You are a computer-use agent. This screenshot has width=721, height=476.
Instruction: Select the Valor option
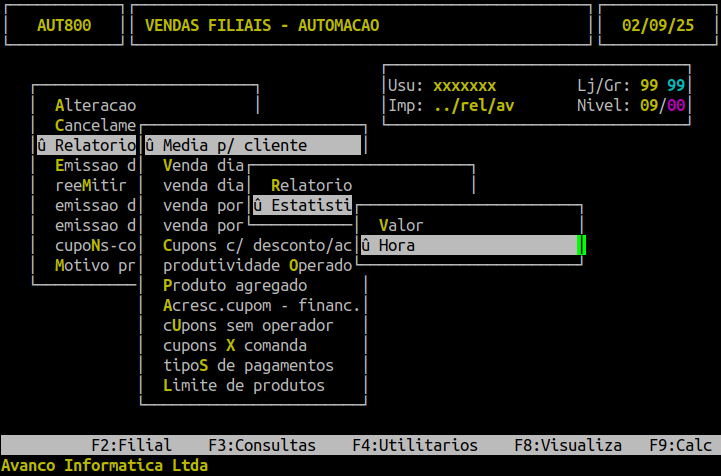[401, 225]
